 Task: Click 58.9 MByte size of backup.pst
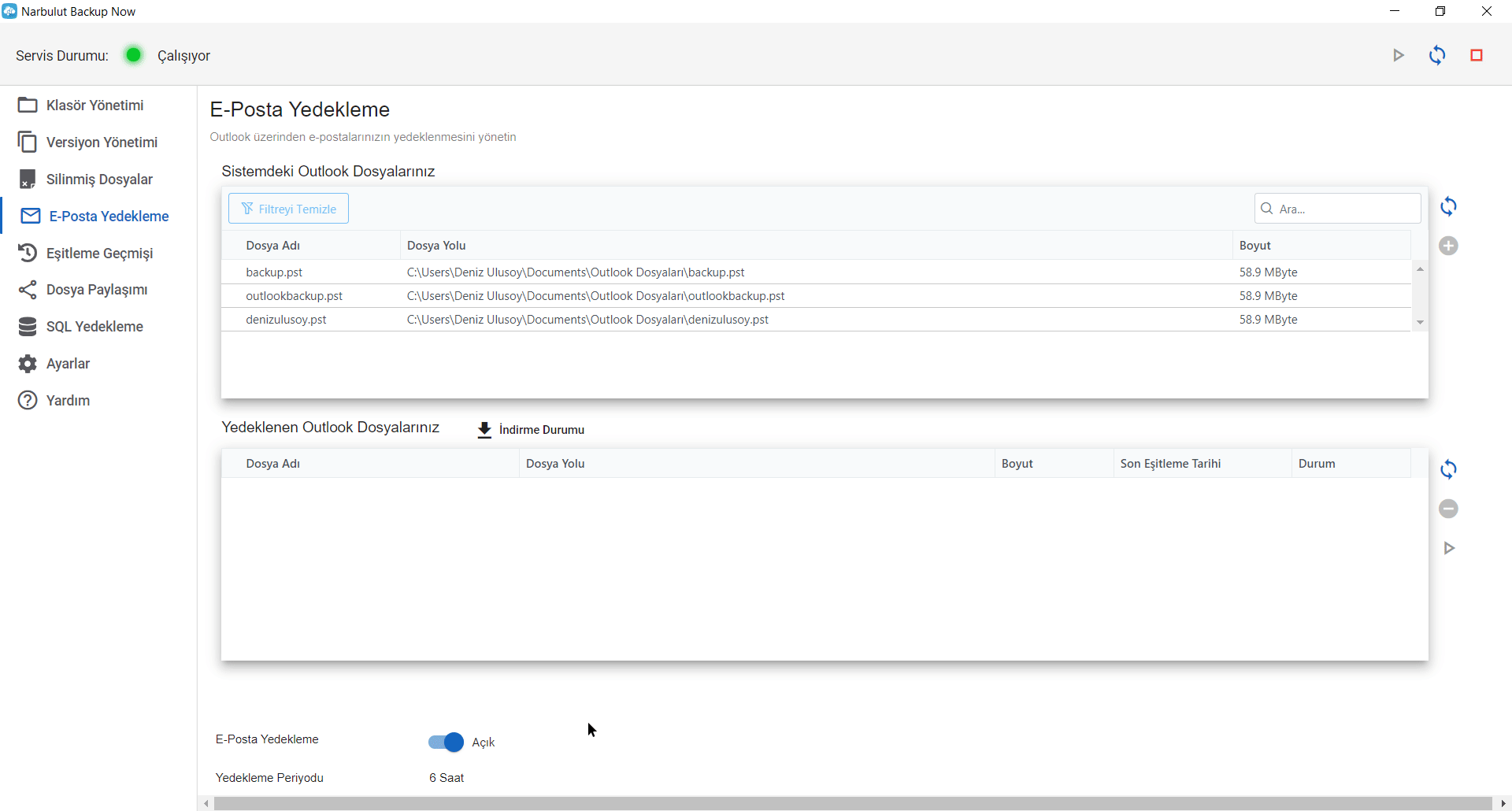pyautogui.click(x=1268, y=272)
